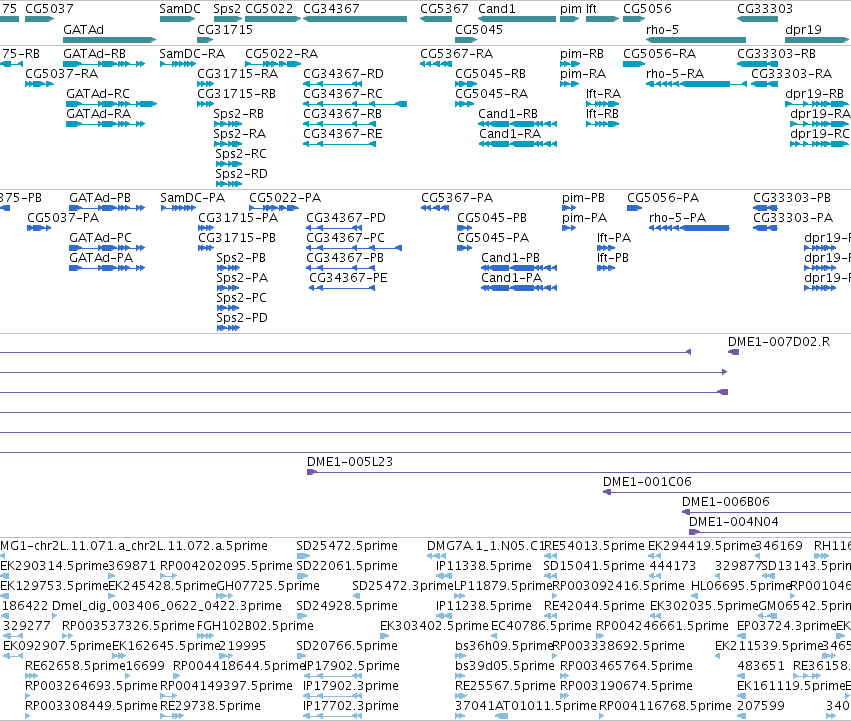The width and height of the screenshot is (851, 721).
Task: Select the CG5045 gene label
Action: (479, 30)
